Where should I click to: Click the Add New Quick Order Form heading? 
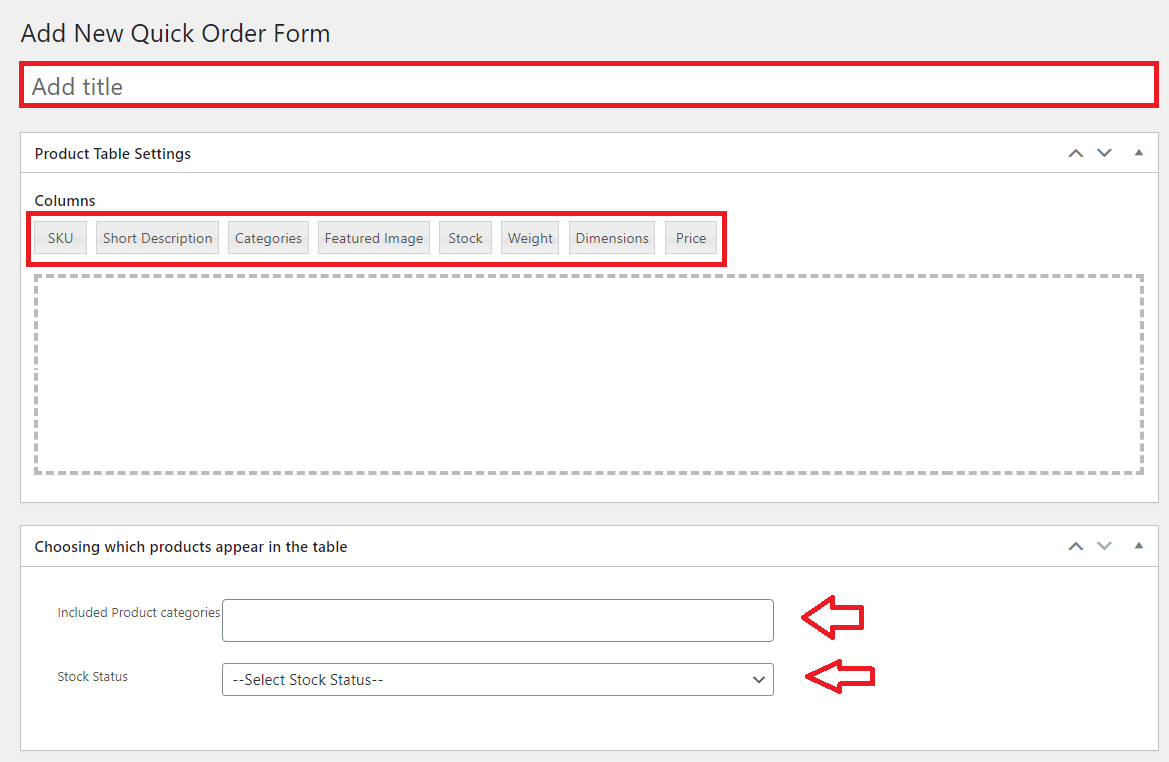click(175, 34)
